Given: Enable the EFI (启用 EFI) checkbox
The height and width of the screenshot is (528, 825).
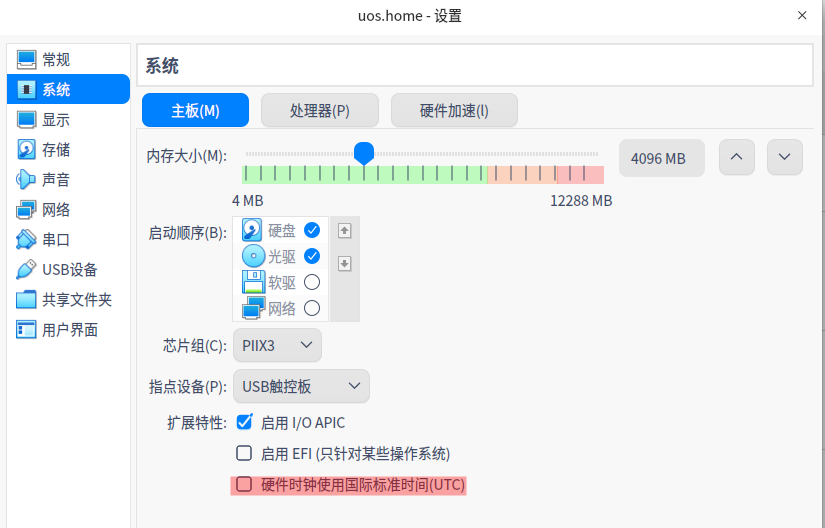Looking at the screenshot, I should click(244, 453).
